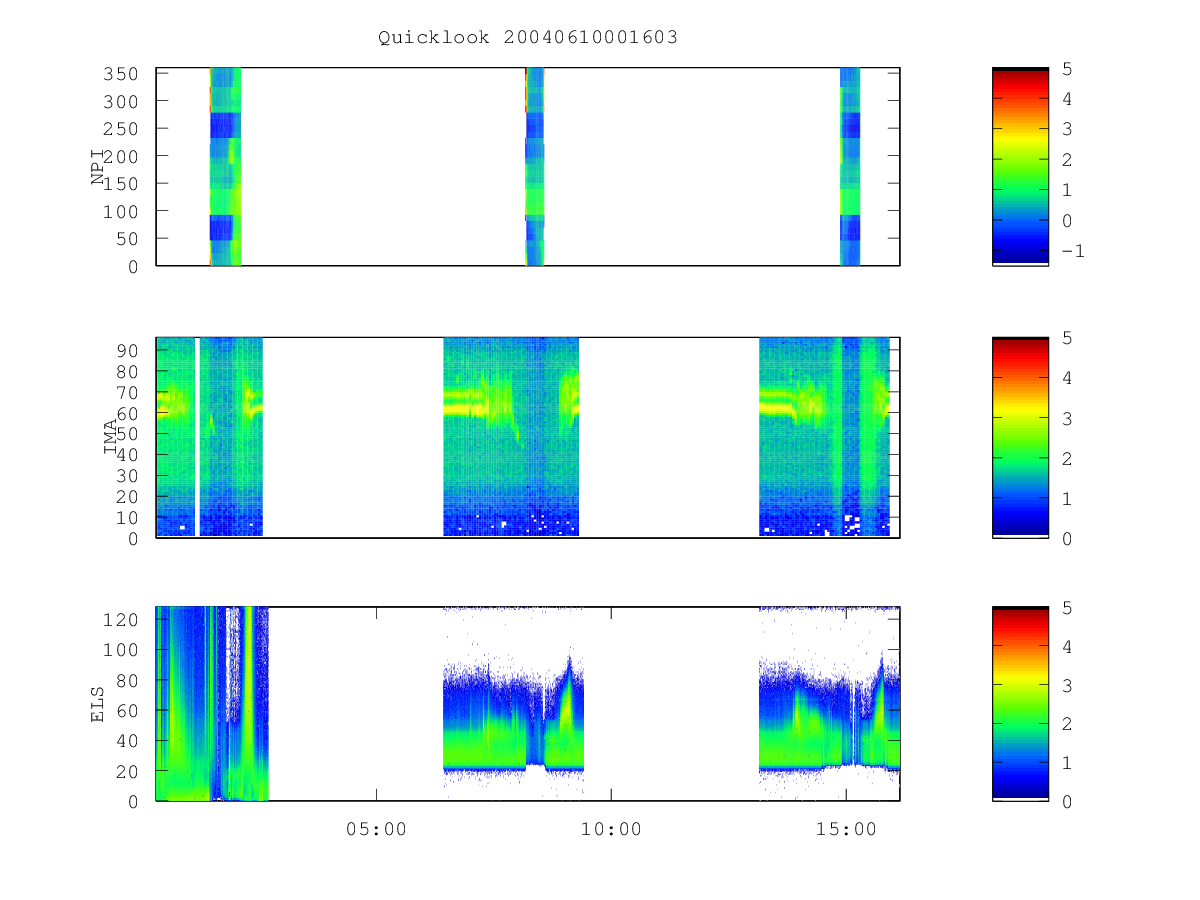Viewport: 1200px width, 900px height.
Task: Click the 60 tick on ELS axis
Action: coord(127,710)
